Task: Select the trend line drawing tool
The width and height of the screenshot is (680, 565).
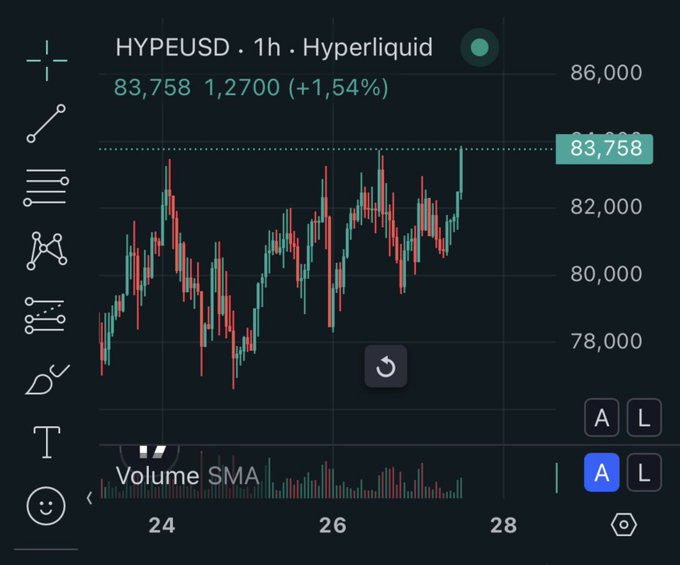Action: 46,124
